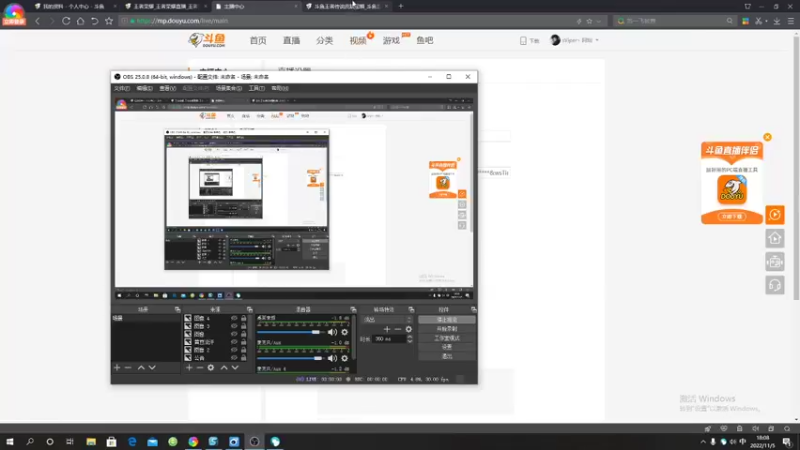Open source properties gear icon

(x=211, y=367)
